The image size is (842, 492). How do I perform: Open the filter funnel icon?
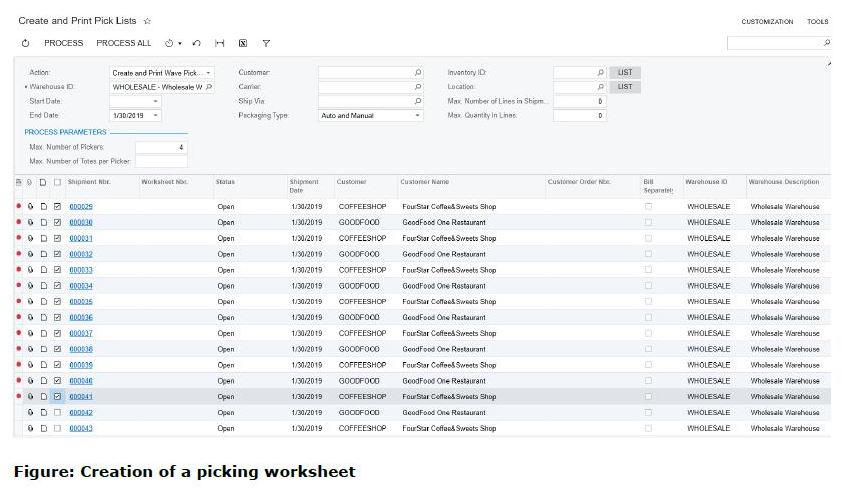(266, 43)
